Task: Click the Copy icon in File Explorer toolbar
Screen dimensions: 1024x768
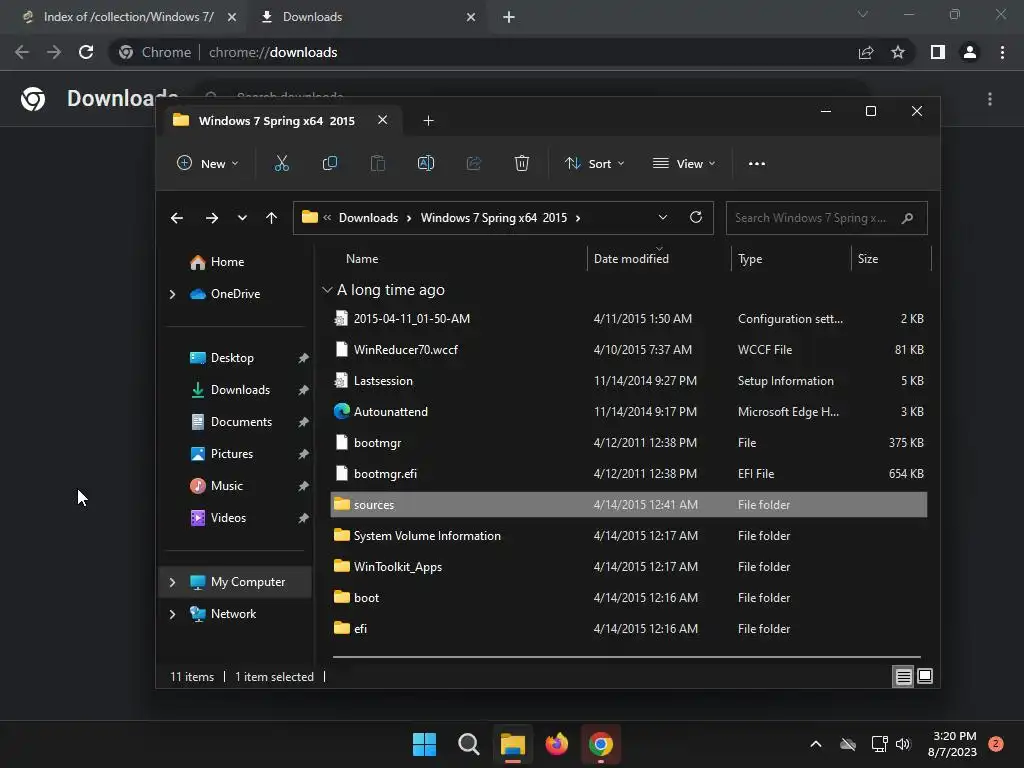Action: point(330,163)
